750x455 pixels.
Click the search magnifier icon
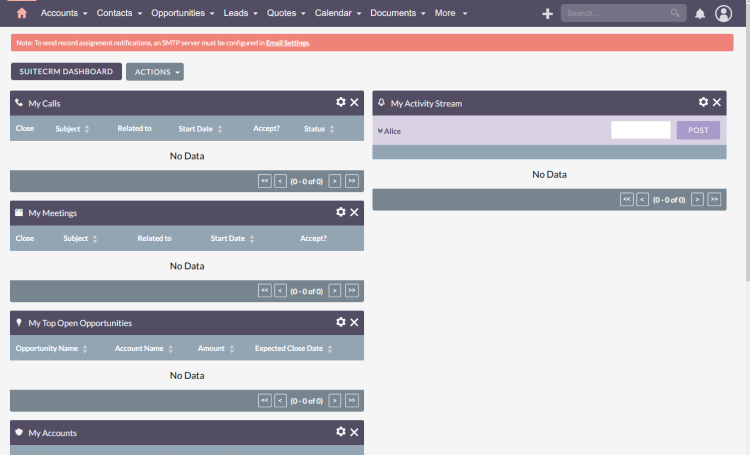674,13
